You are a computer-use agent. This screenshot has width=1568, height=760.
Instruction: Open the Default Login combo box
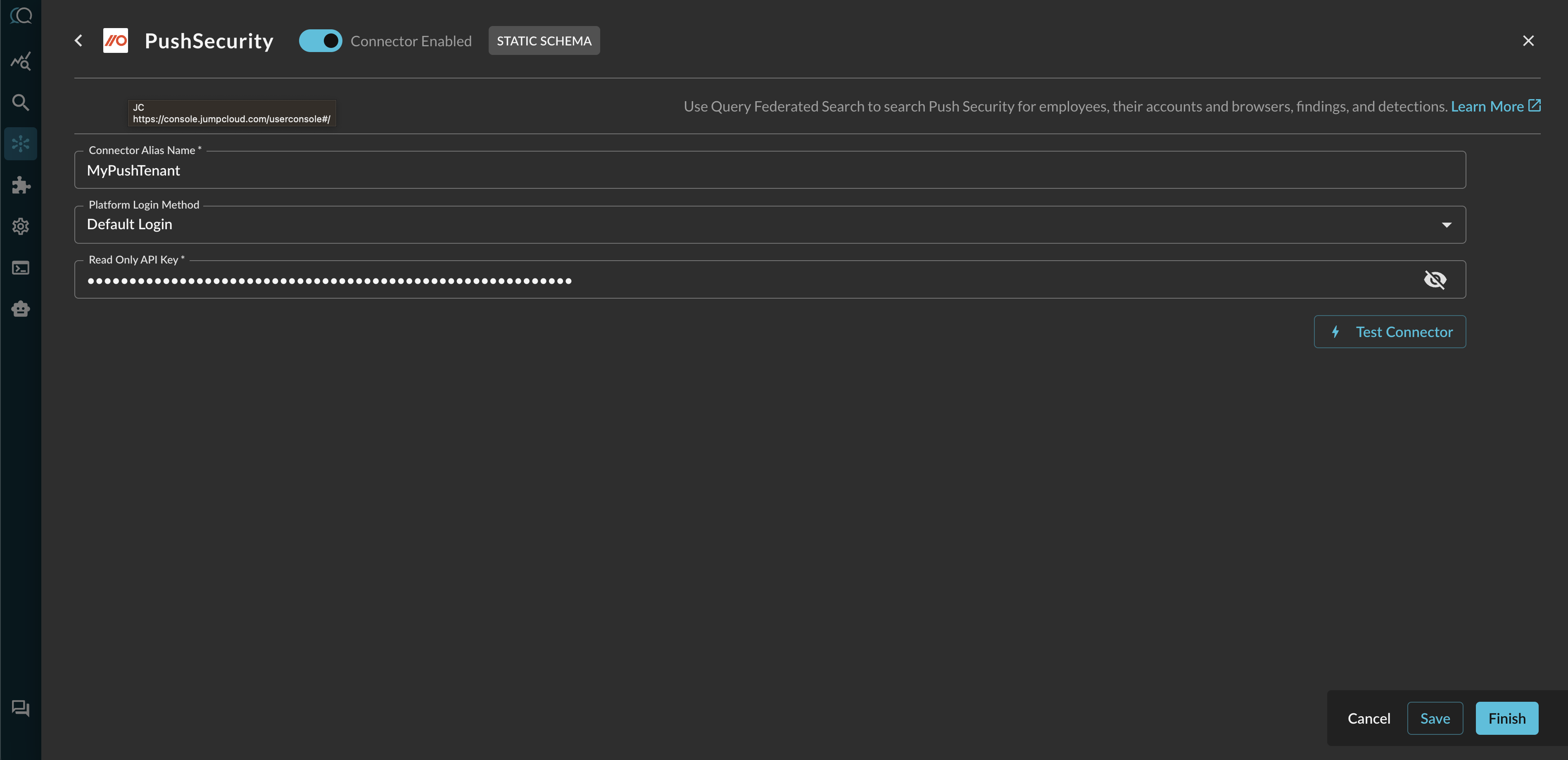coord(770,225)
